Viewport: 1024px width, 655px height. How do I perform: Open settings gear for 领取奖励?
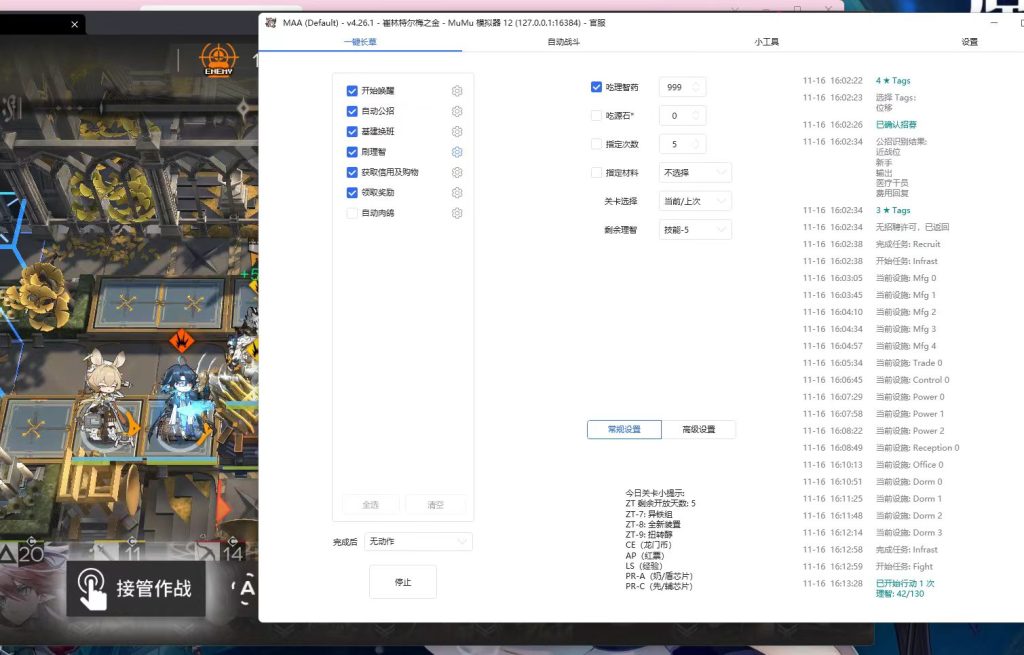(457, 193)
